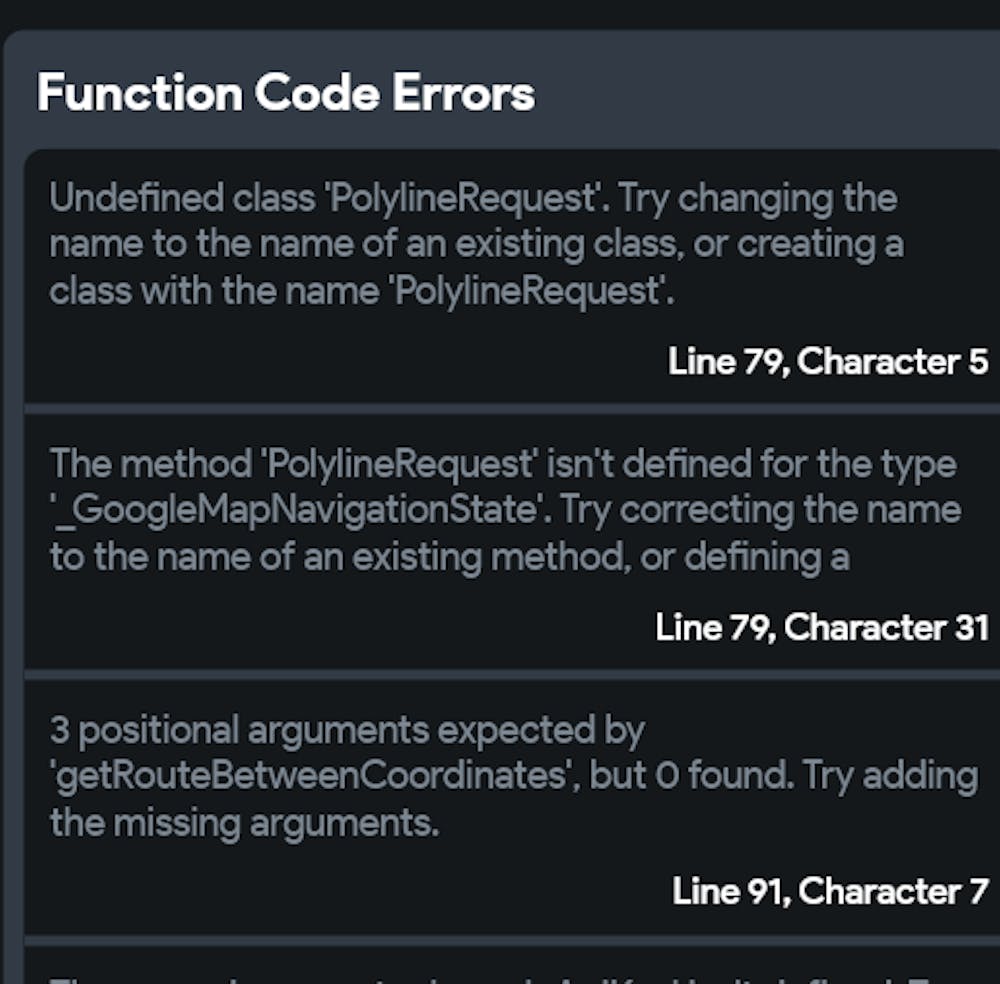
Task: Click the dark area above the errors panel
Action: 500,14
